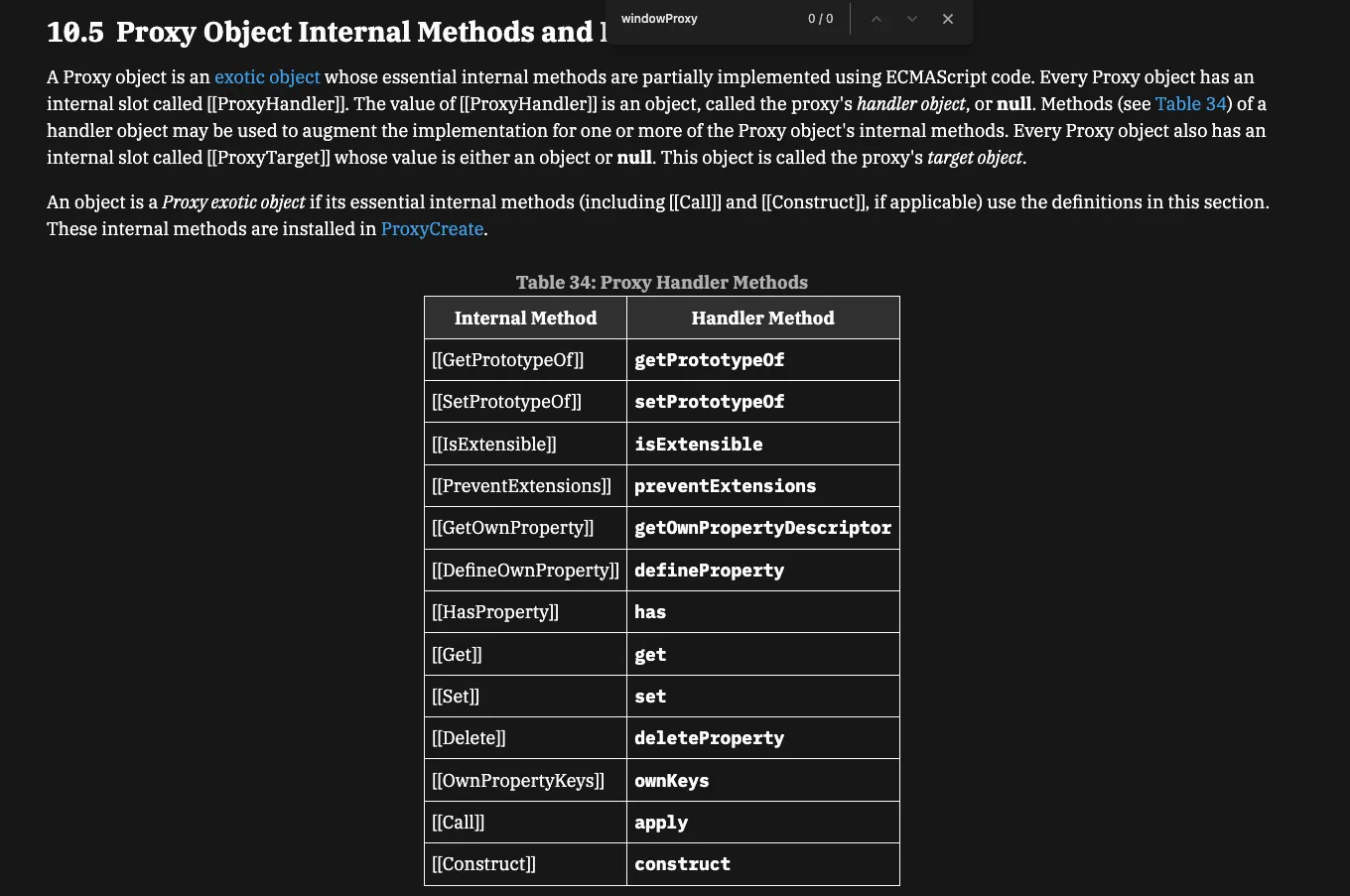
Task: Click the getOwnPropertyDescriptor handler cell
Action: [x=762, y=528]
